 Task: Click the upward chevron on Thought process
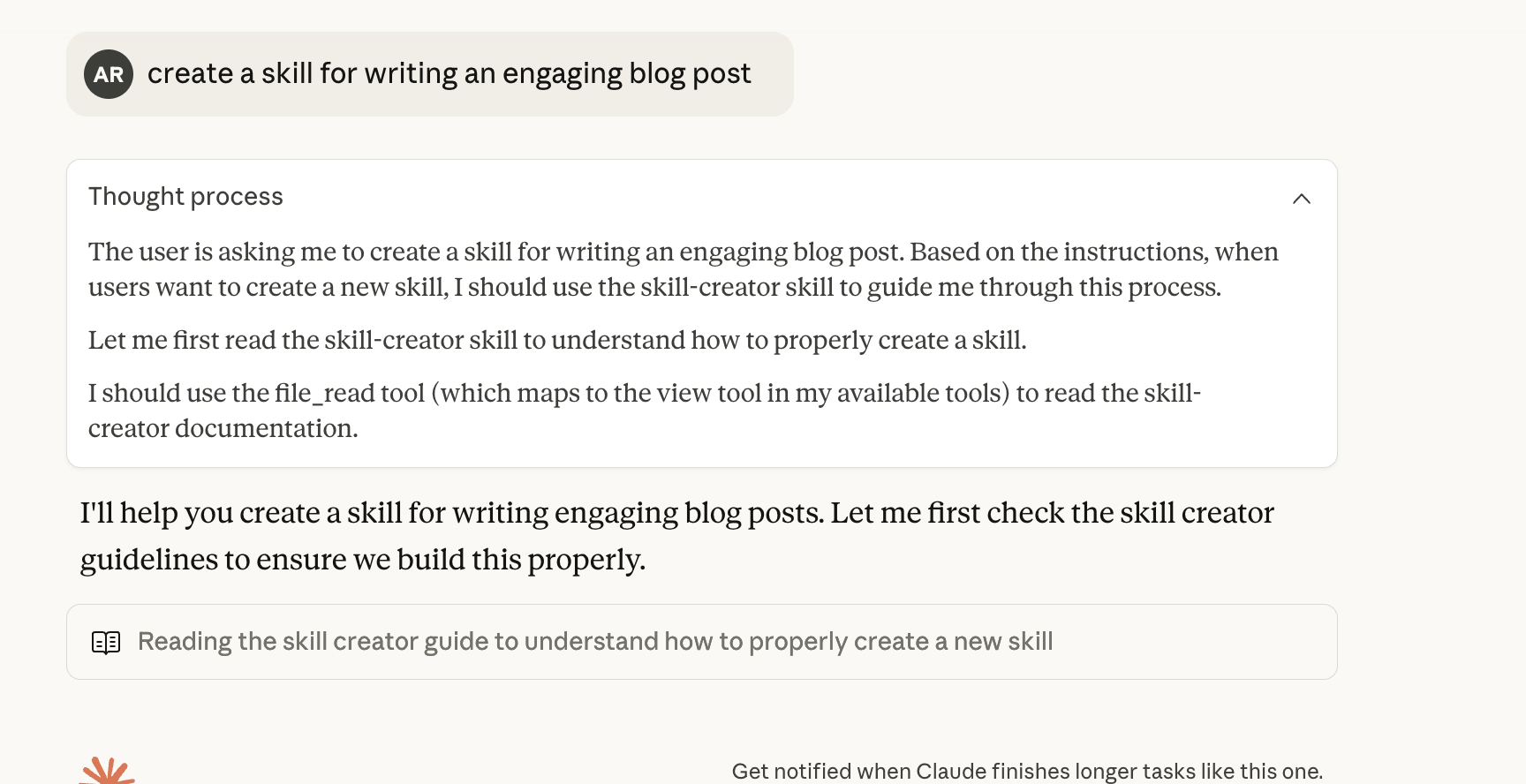[x=1301, y=199]
